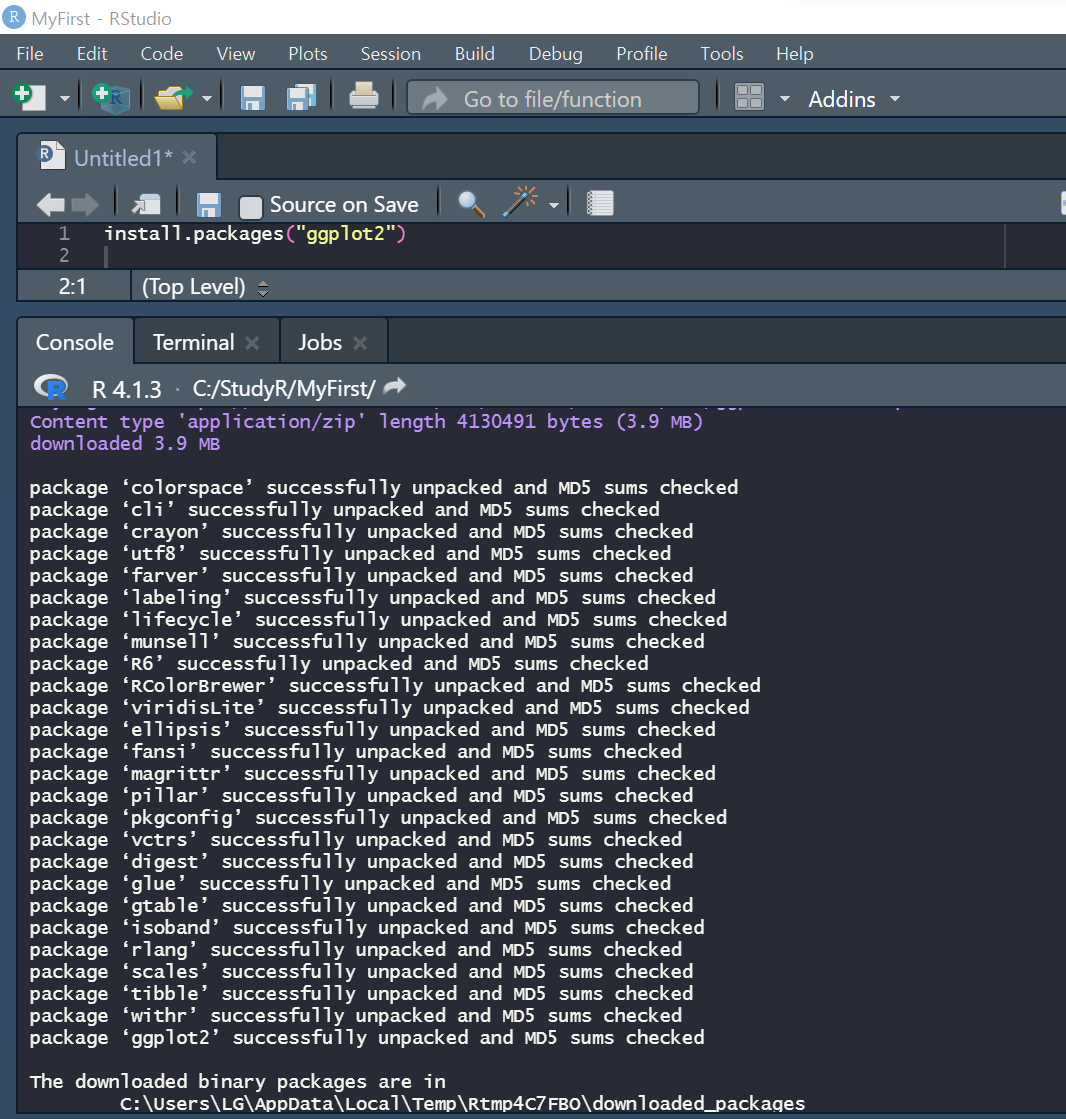Open the Debug menu
The width and height of the screenshot is (1066, 1119).
[556, 54]
